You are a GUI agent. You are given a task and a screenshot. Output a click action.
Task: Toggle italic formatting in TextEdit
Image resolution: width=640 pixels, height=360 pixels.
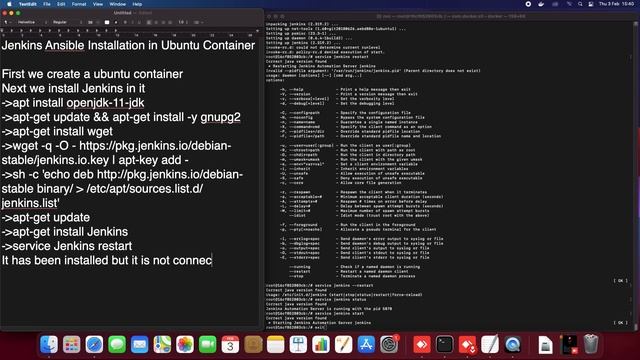132,22
